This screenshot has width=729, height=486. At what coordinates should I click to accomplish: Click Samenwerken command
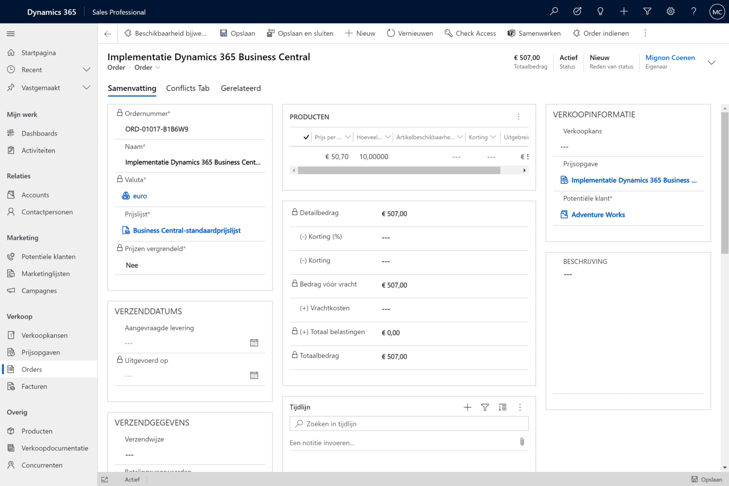pos(534,33)
